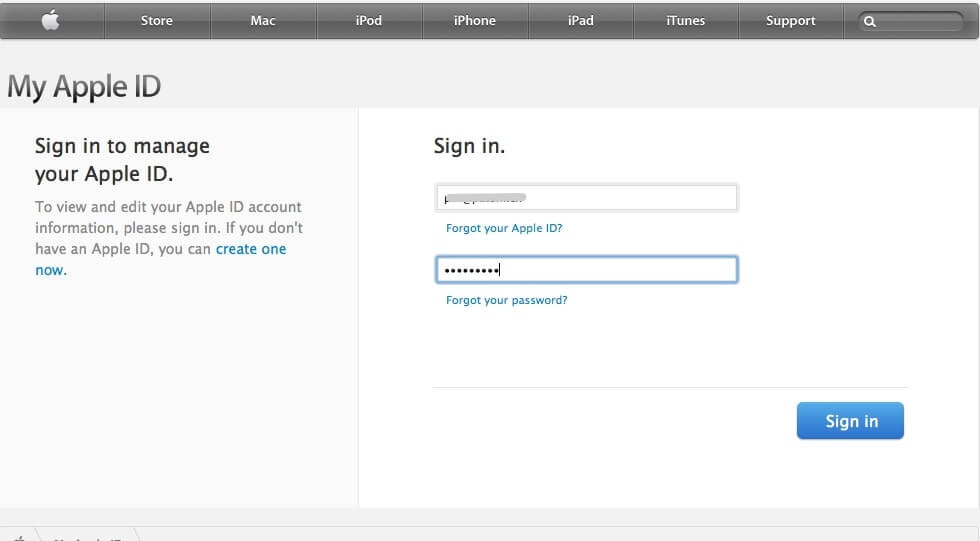Open the iPhone navigation item
This screenshot has height=541, width=980.
pyautogui.click(x=475, y=21)
